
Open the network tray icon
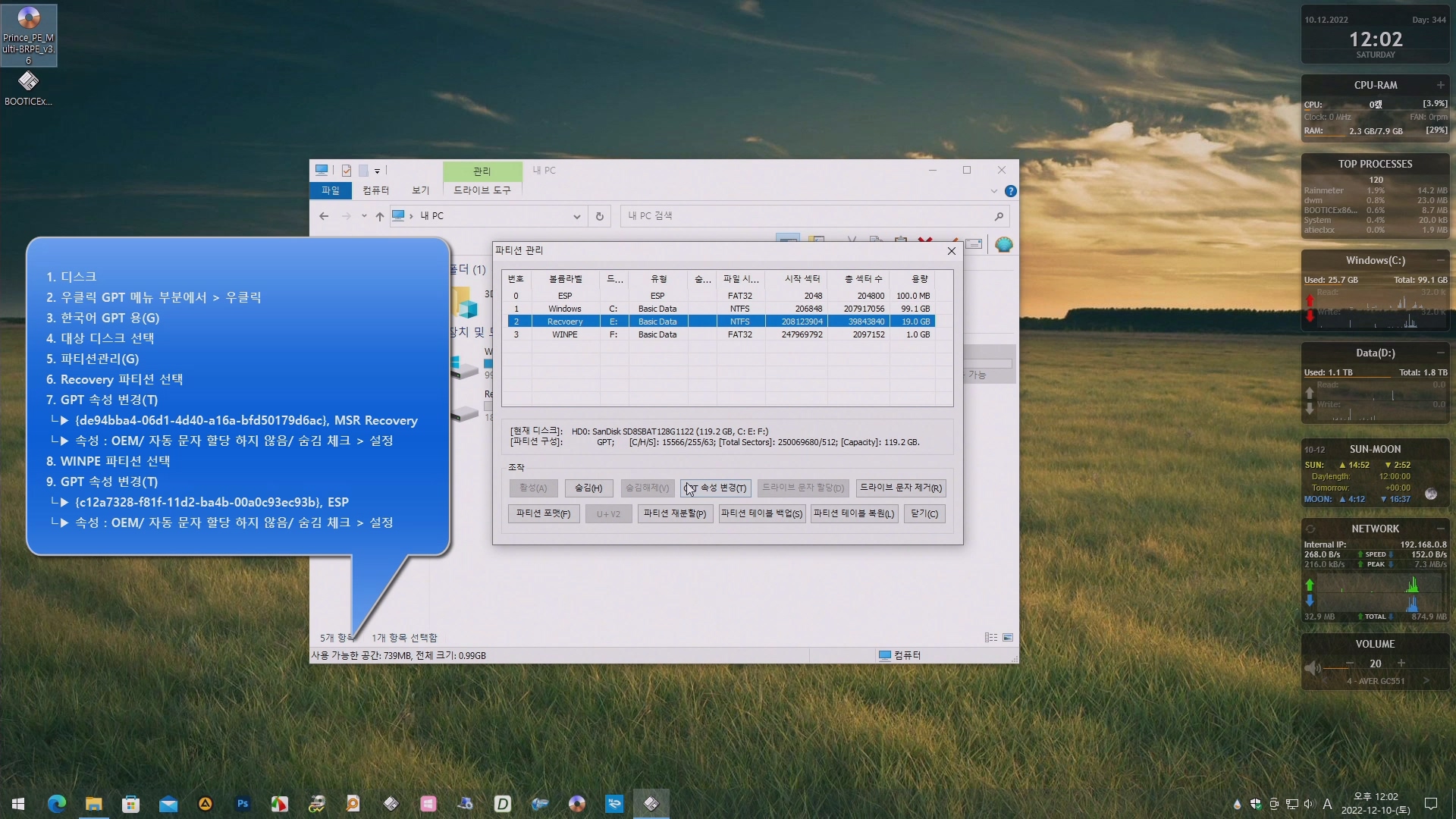(x=1291, y=804)
